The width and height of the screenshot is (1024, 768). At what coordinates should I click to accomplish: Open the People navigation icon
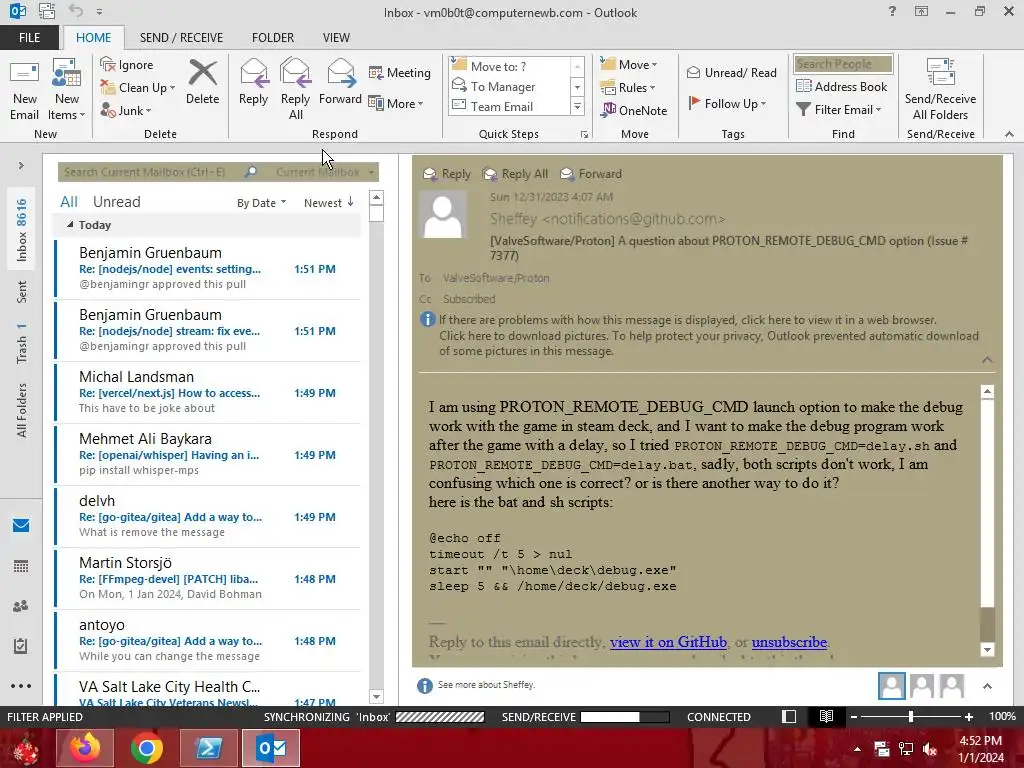click(21, 606)
